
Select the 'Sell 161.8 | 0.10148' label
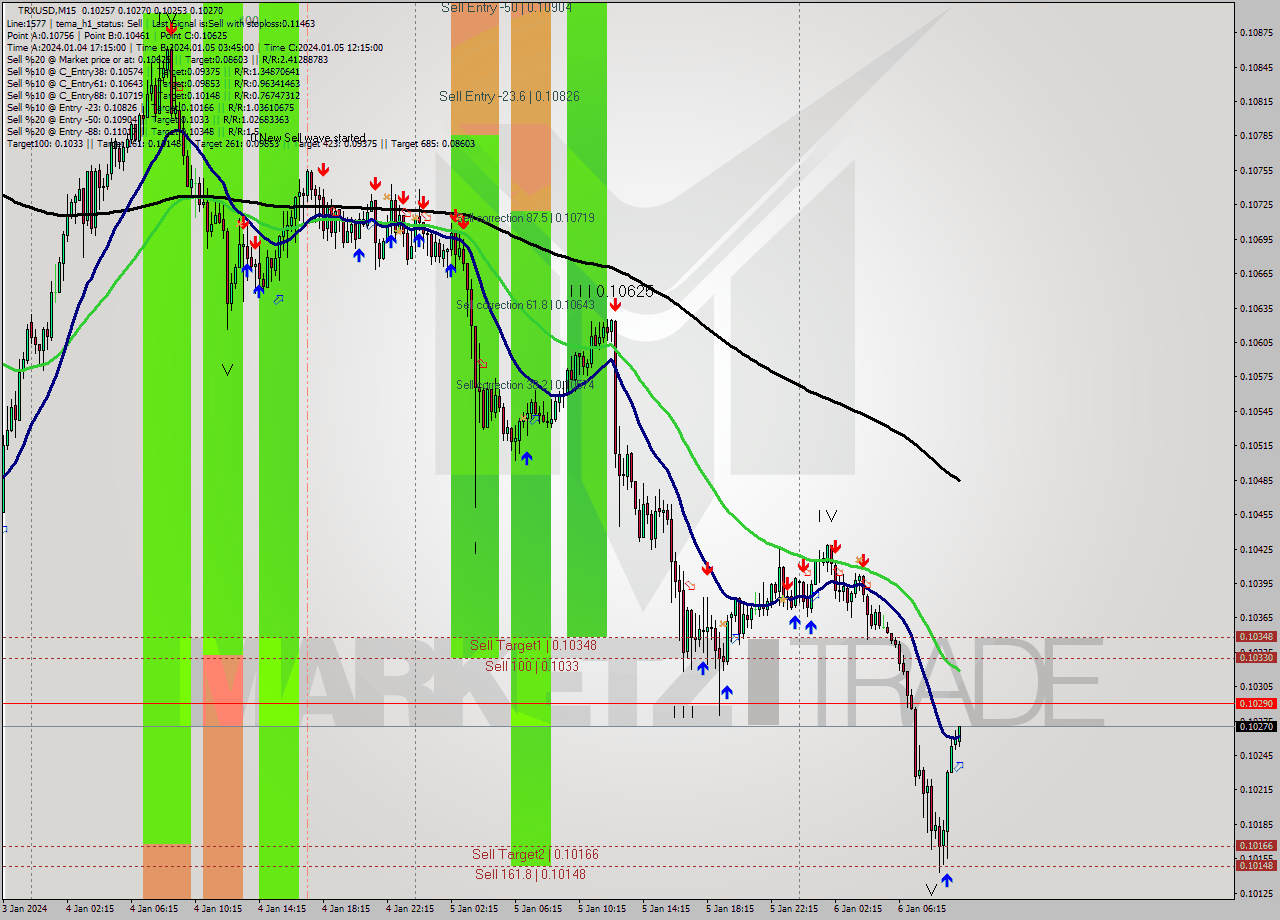(x=530, y=874)
